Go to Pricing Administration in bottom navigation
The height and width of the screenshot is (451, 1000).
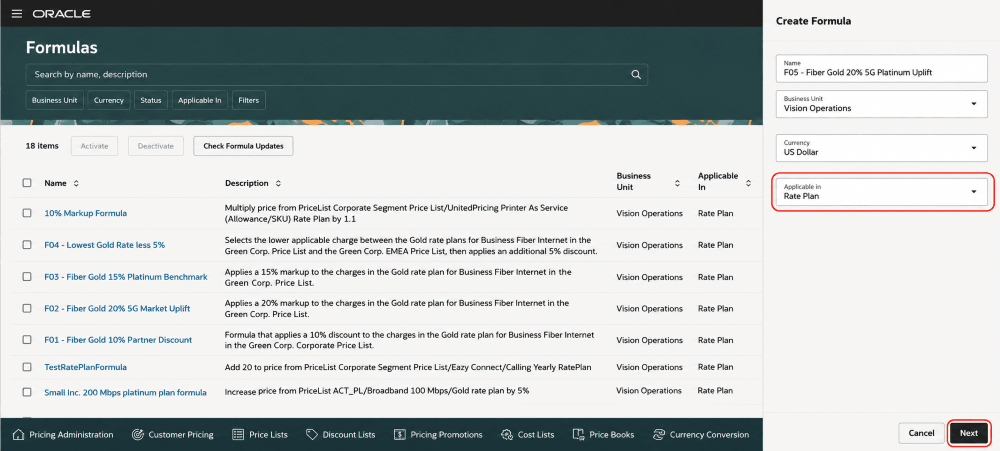tap(62, 434)
